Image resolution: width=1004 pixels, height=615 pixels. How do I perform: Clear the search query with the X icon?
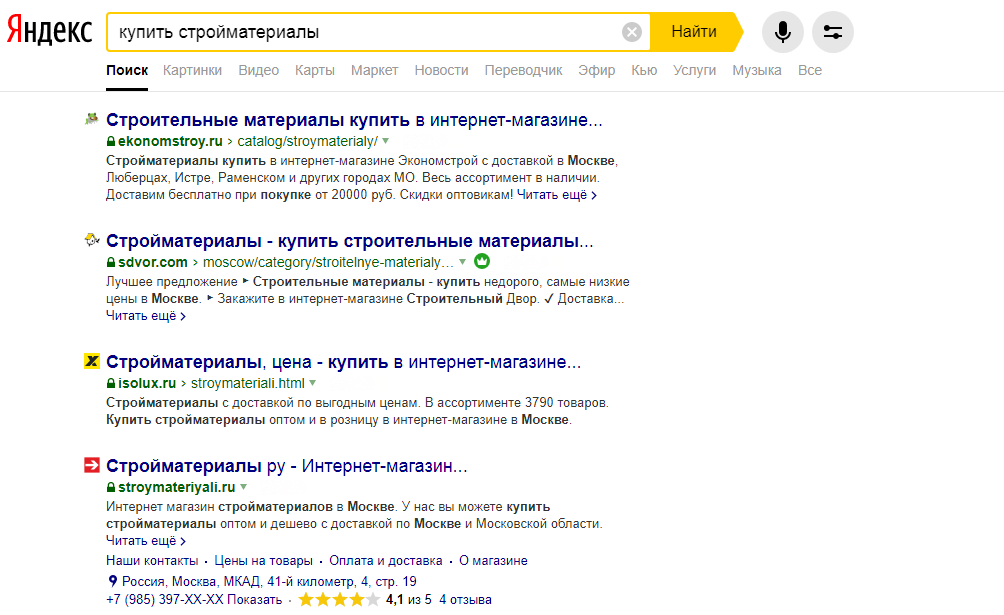[631, 32]
